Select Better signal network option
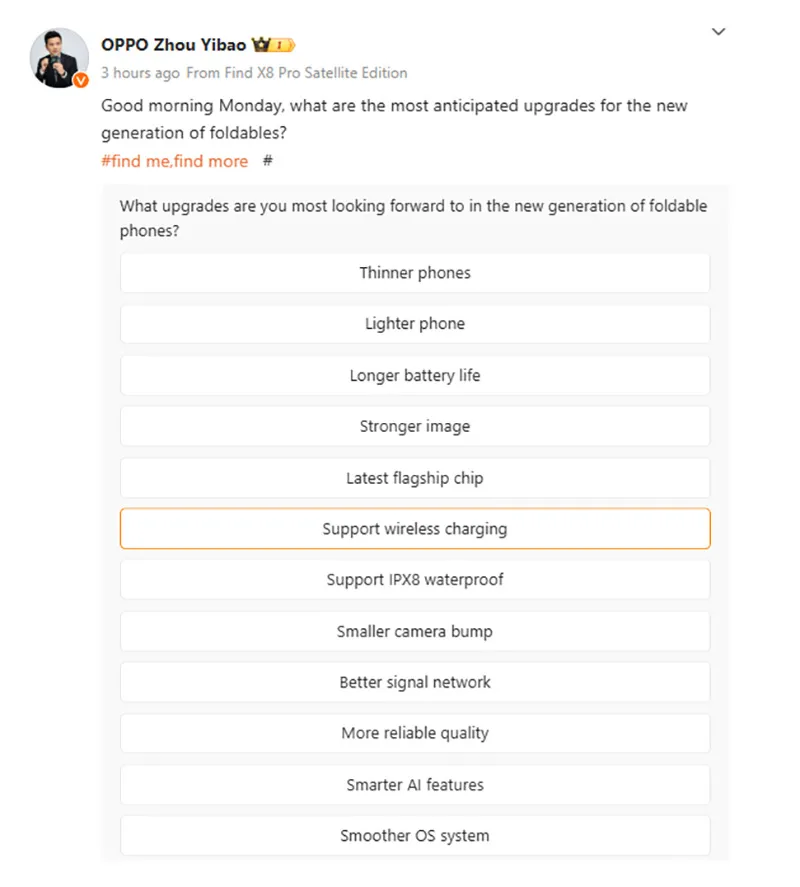The width and height of the screenshot is (800, 887). click(415, 682)
